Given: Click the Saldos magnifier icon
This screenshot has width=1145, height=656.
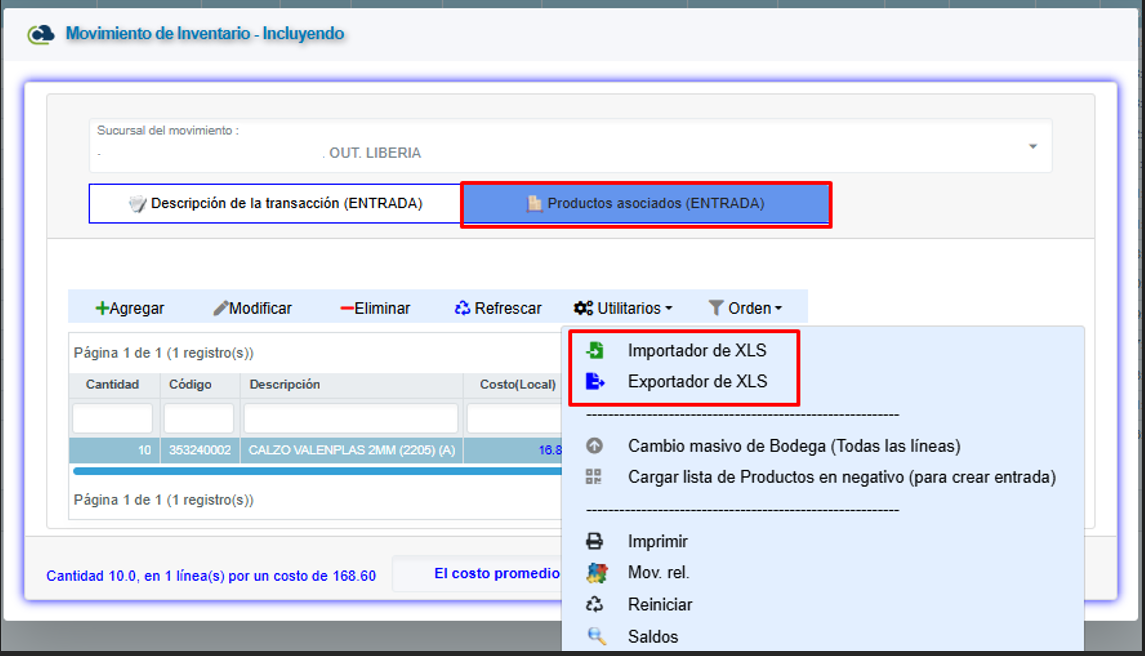Looking at the screenshot, I should (x=595, y=636).
